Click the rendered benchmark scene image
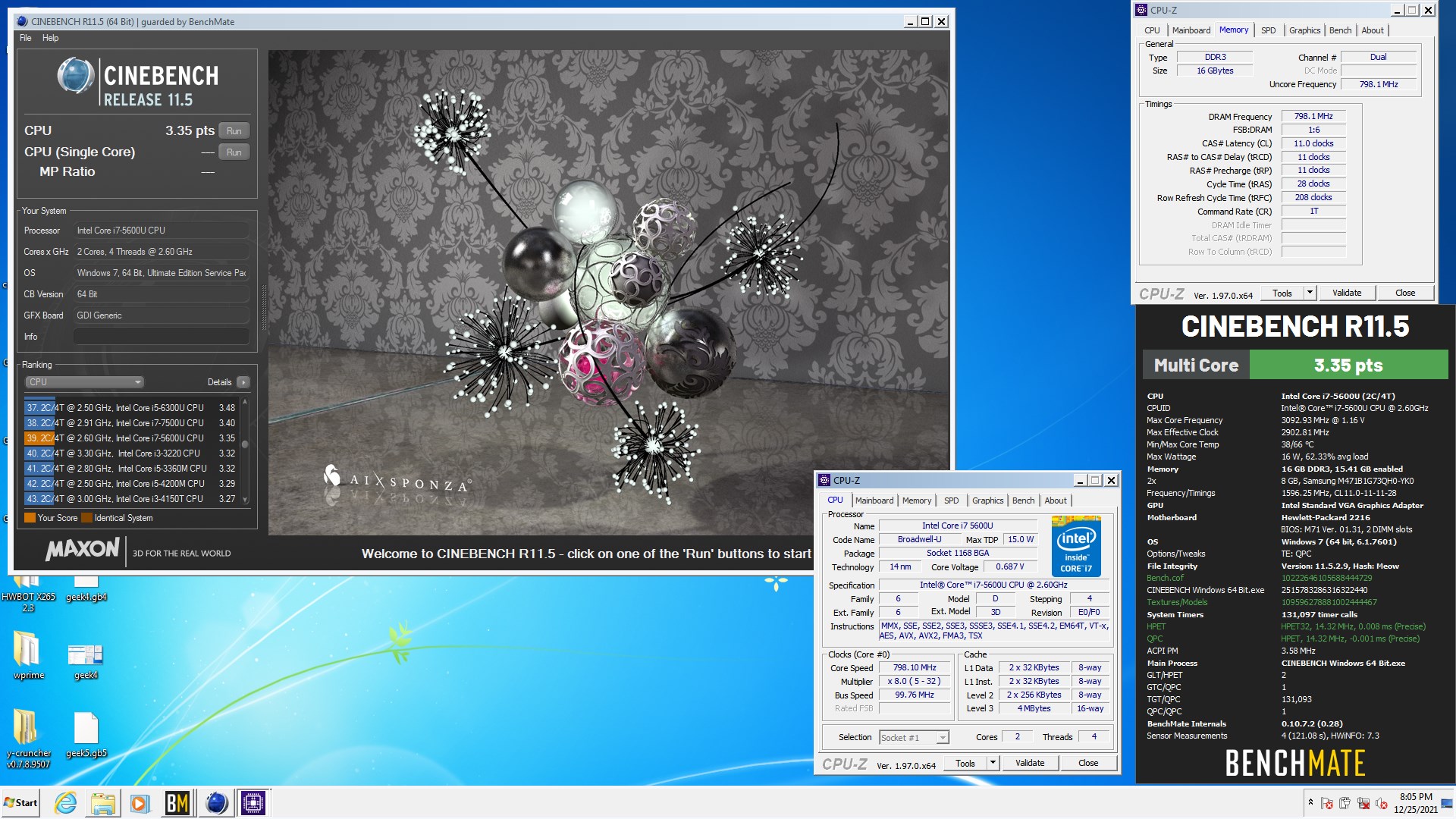 point(608,292)
